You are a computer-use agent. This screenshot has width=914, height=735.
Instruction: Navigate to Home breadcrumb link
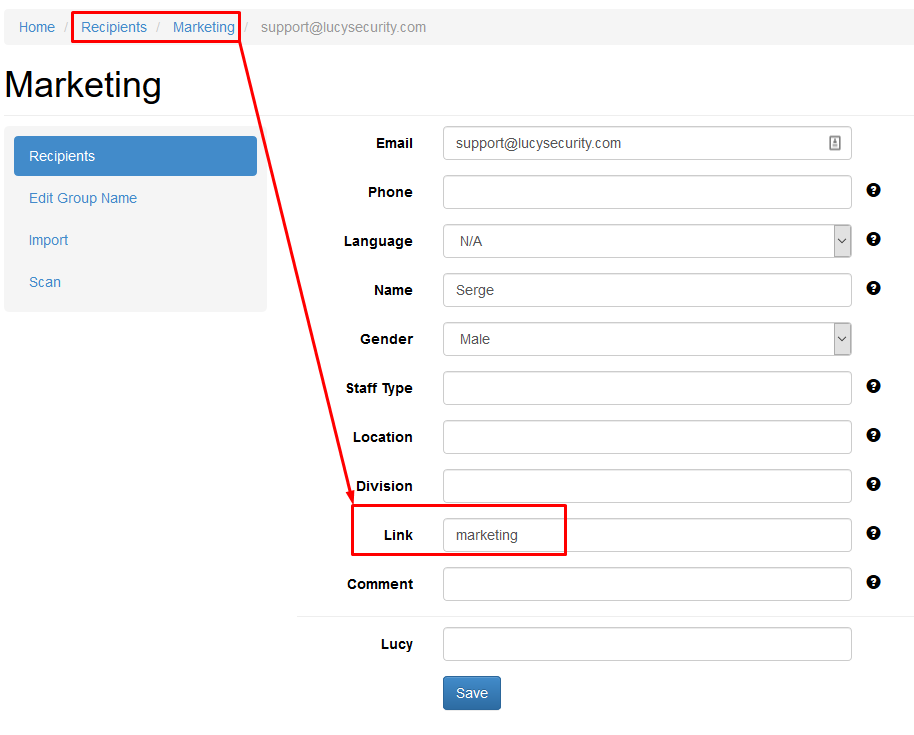(x=37, y=27)
